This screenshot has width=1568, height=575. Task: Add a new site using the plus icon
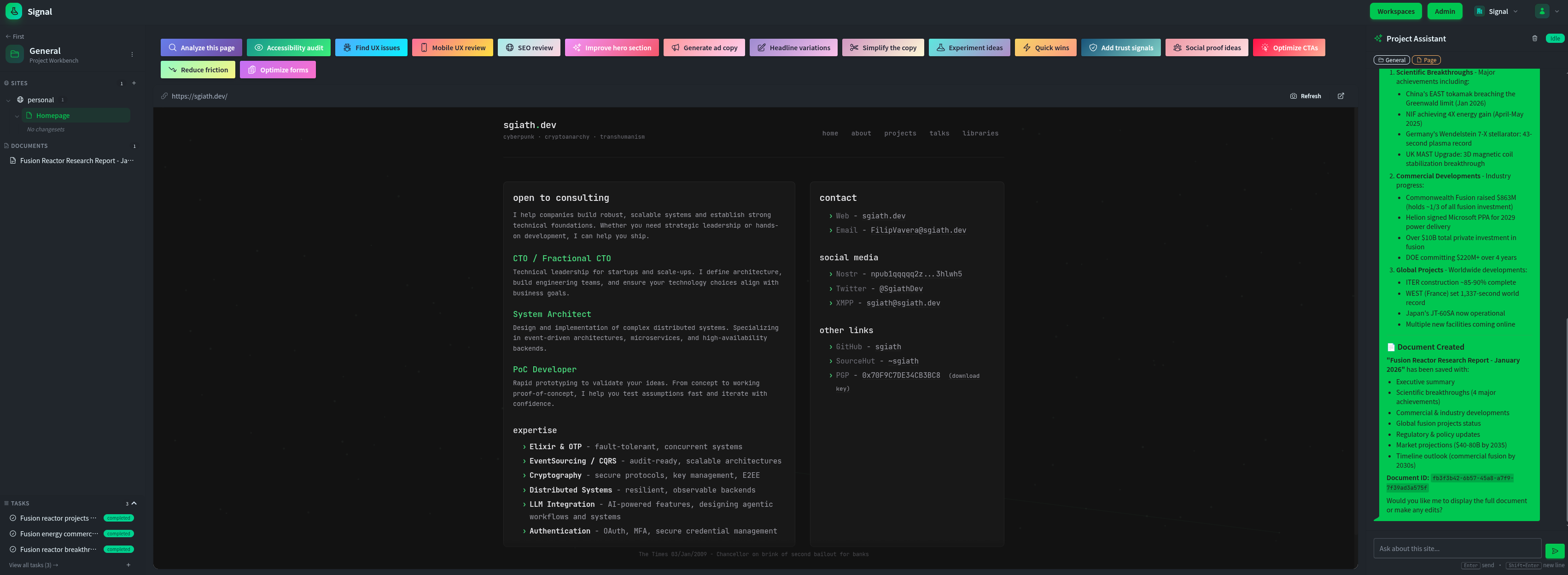134,83
